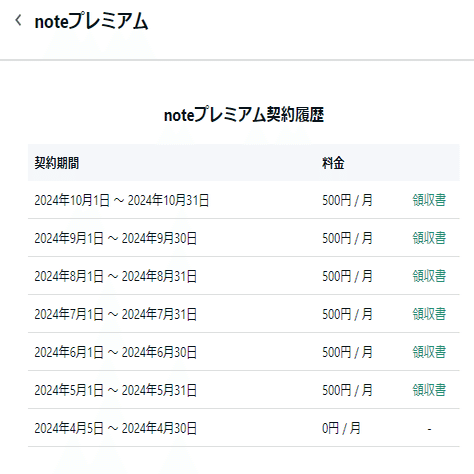Select period 2024年5月1日 ～ 2024年5月31日
This screenshot has height=474, width=474.
[x=116, y=390]
